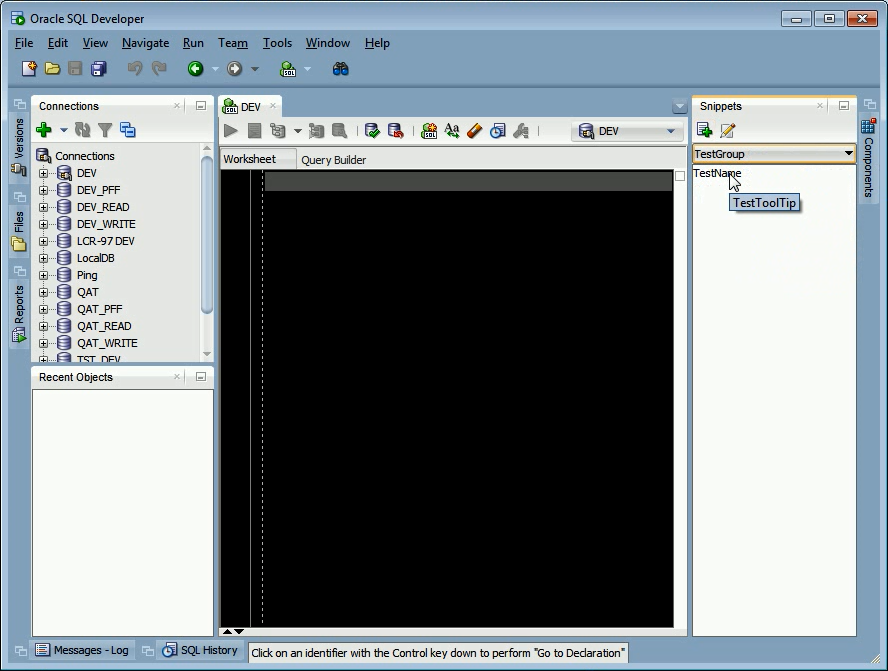Click green plus New Connection icon

tap(44, 130)
